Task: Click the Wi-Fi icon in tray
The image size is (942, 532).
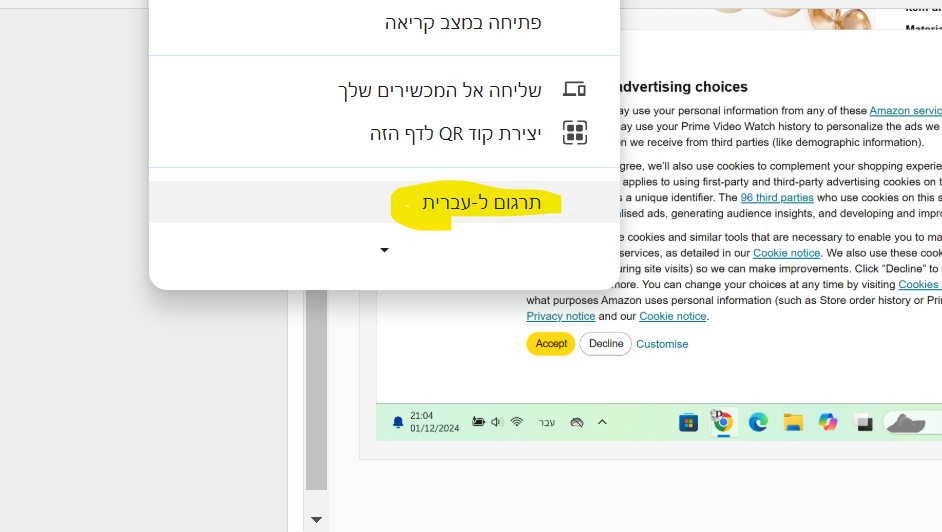Action: 517,422
